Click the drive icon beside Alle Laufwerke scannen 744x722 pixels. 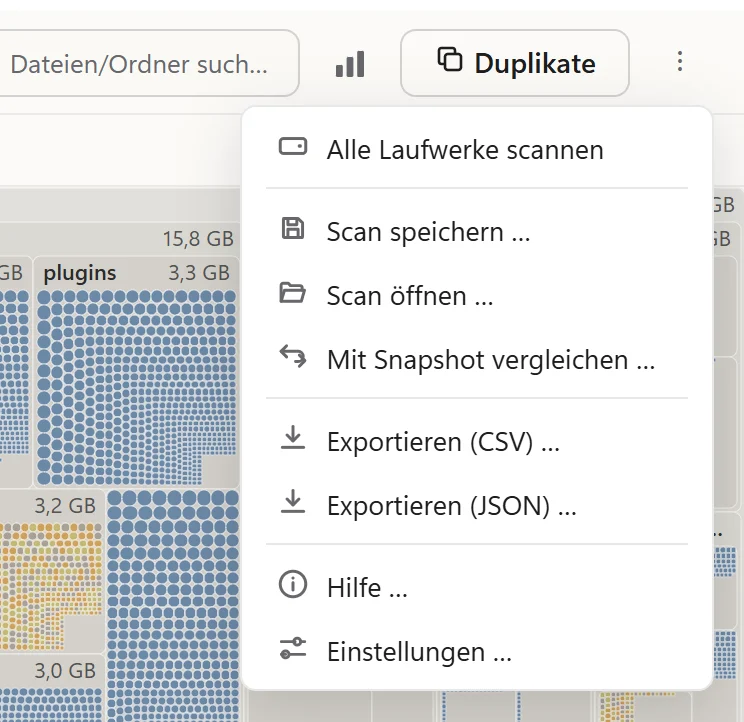(x=293, y=147)
